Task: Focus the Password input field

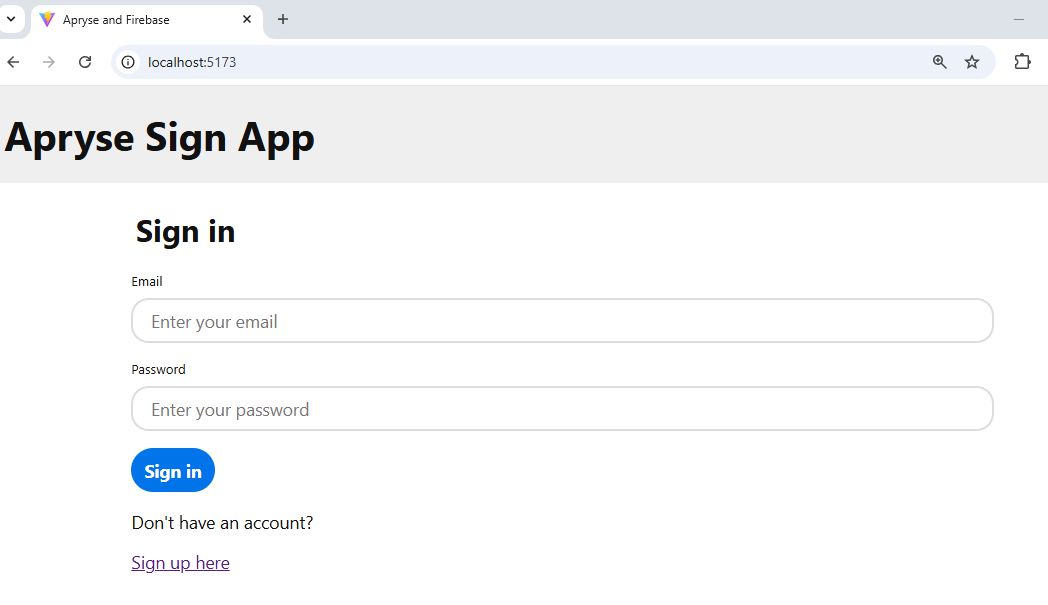Action: pyautogui.click(x=562, y=408)
